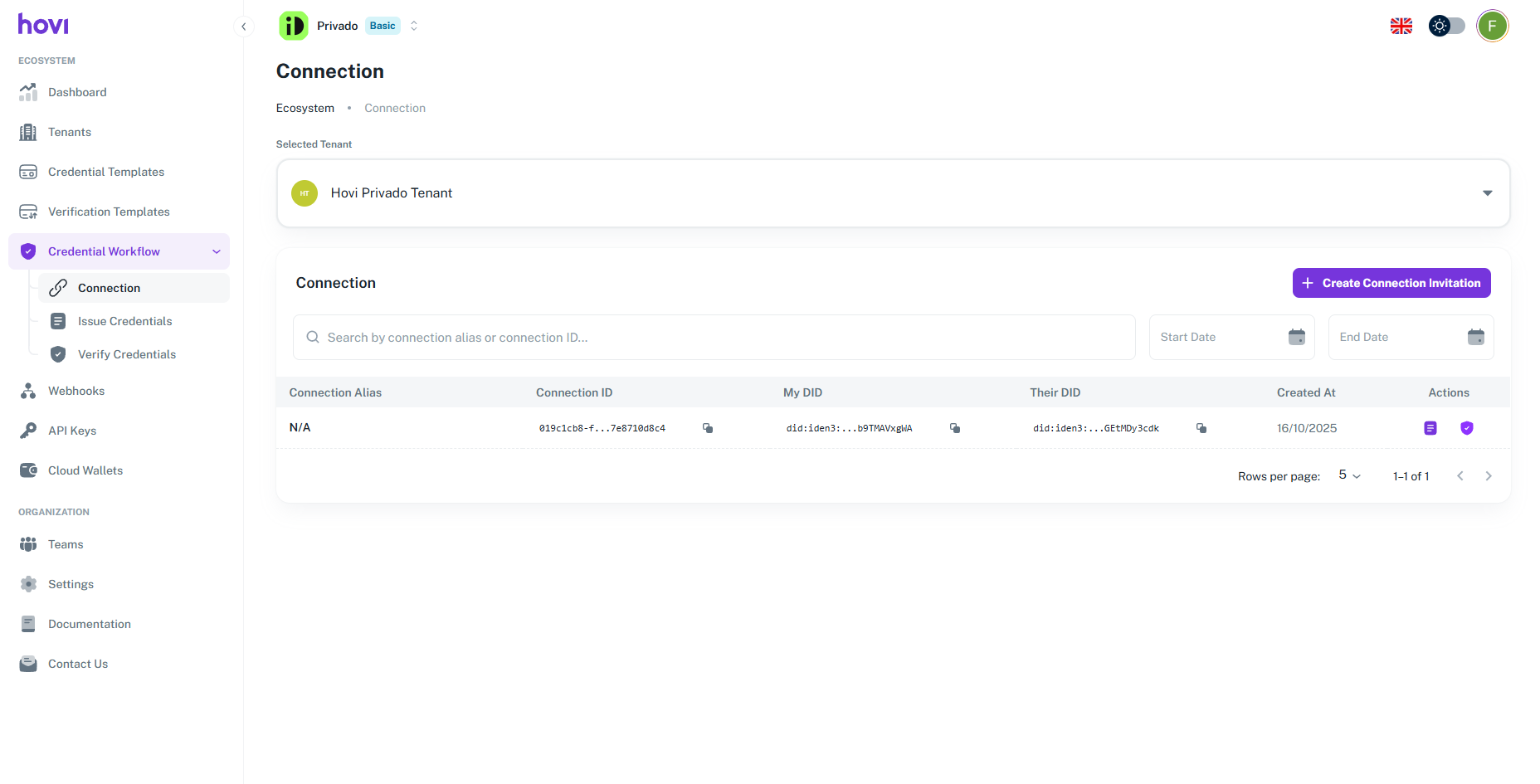This screenshot has width=1540, height=784.
Task: Open rows per page selector
Action: pyautogui.click(x=1349, y=475)
